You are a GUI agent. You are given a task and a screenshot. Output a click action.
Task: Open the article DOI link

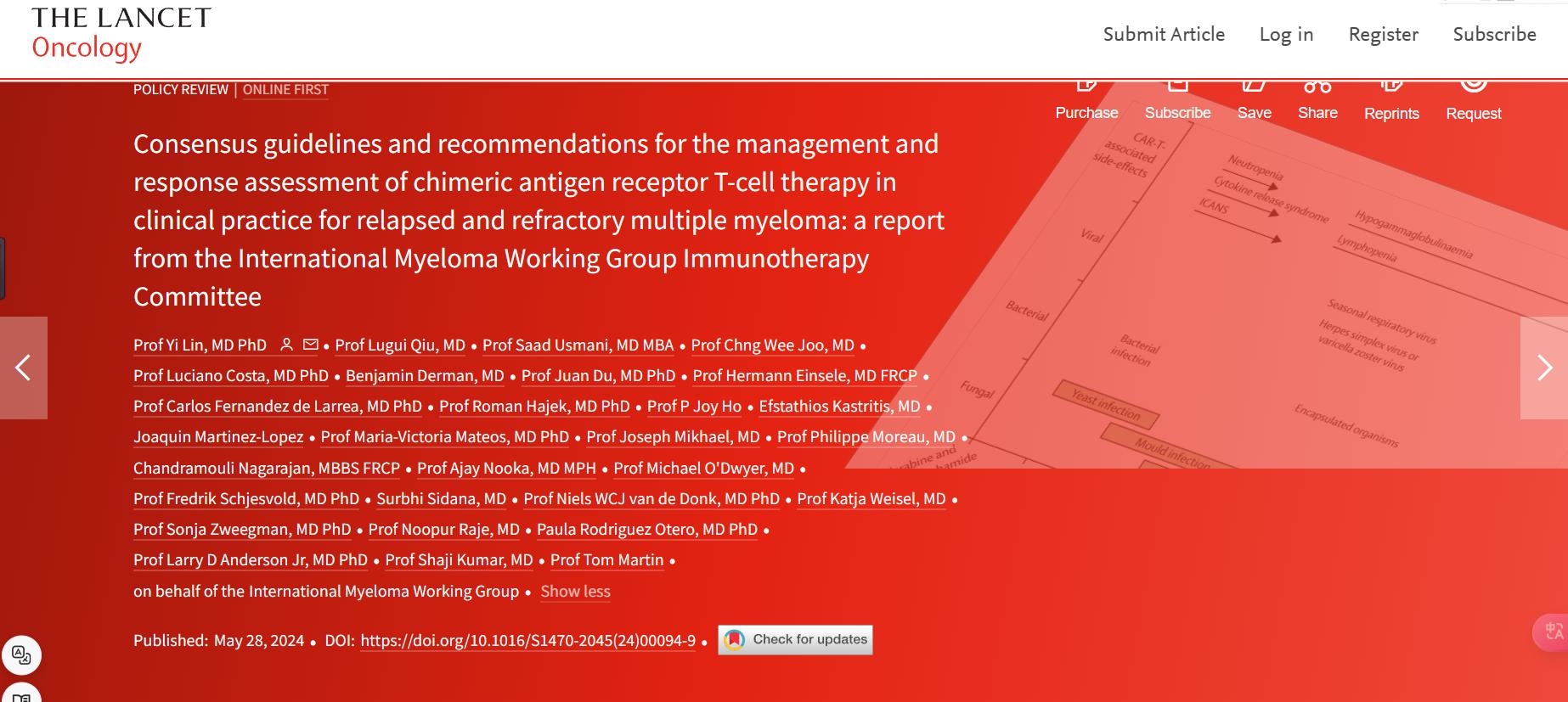[x=527, y=641]
